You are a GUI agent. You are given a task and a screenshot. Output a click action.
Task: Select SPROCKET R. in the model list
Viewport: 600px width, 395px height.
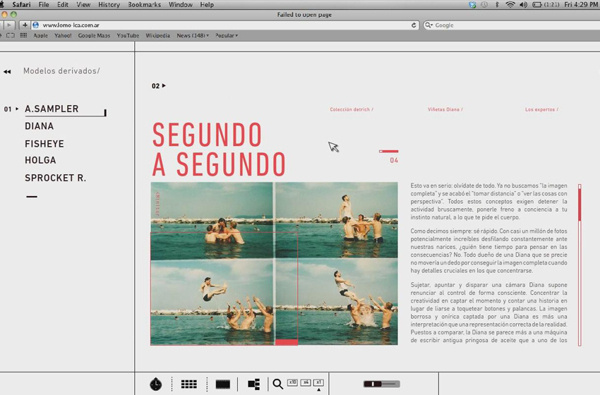(x=55, y=178)
